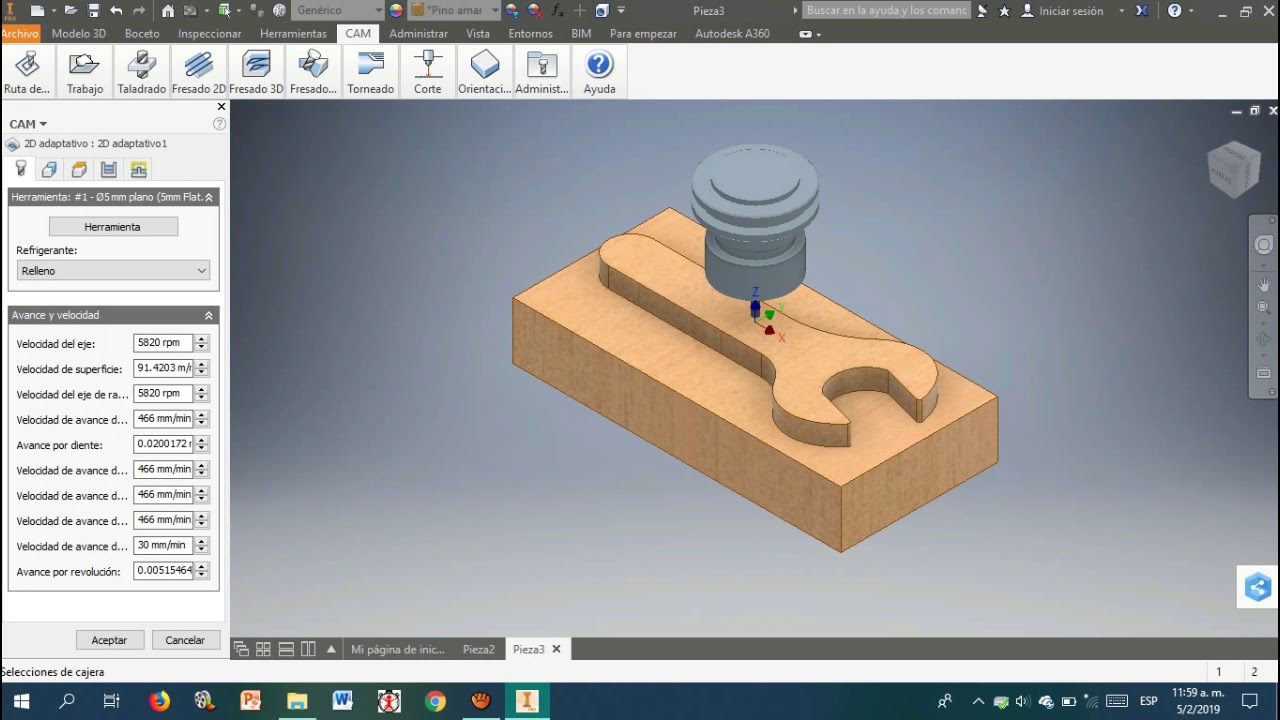Open the Torneado turning tool
1280x720 pixels.
[370, 72]
